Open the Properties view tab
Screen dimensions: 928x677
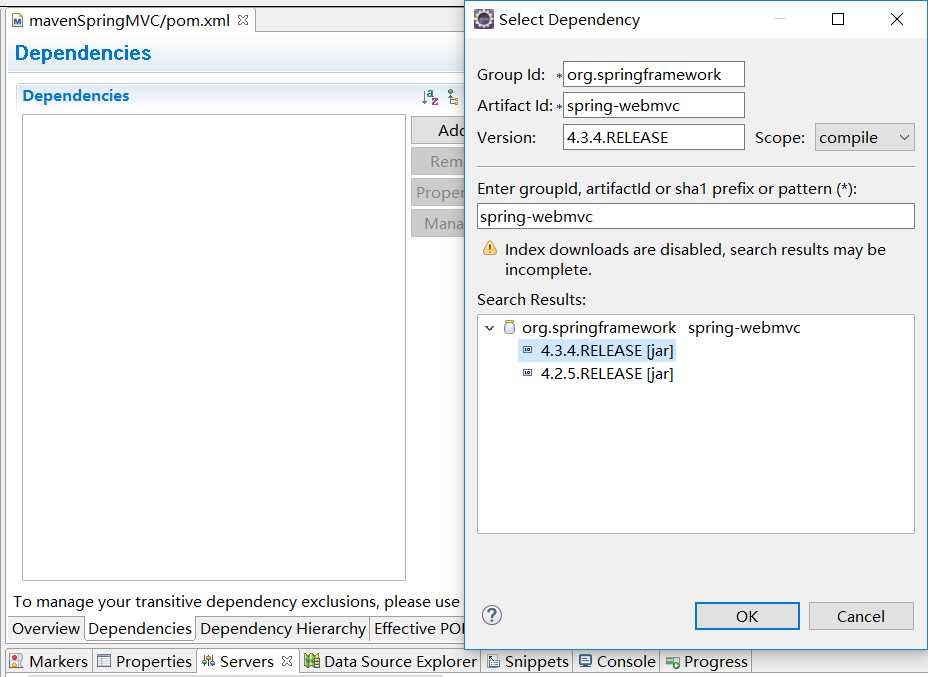[145, 661]
